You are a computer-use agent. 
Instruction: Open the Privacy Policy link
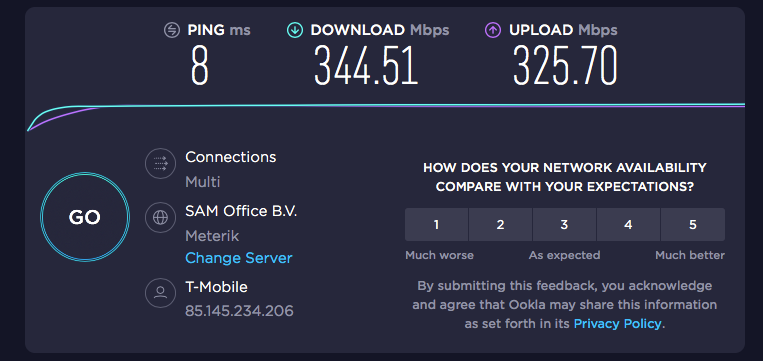[x=618, y=324]
